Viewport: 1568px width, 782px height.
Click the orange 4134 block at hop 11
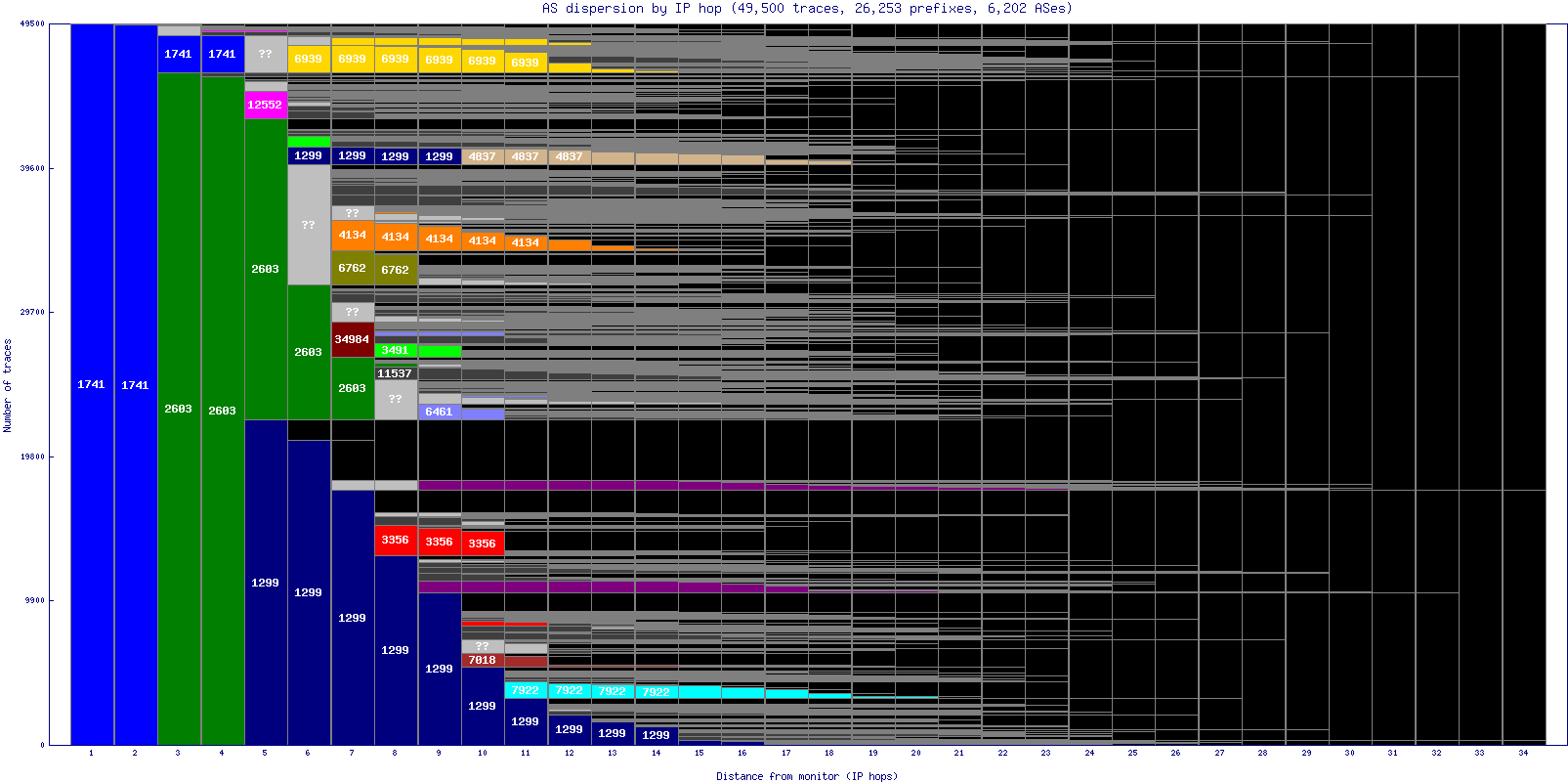526,242
